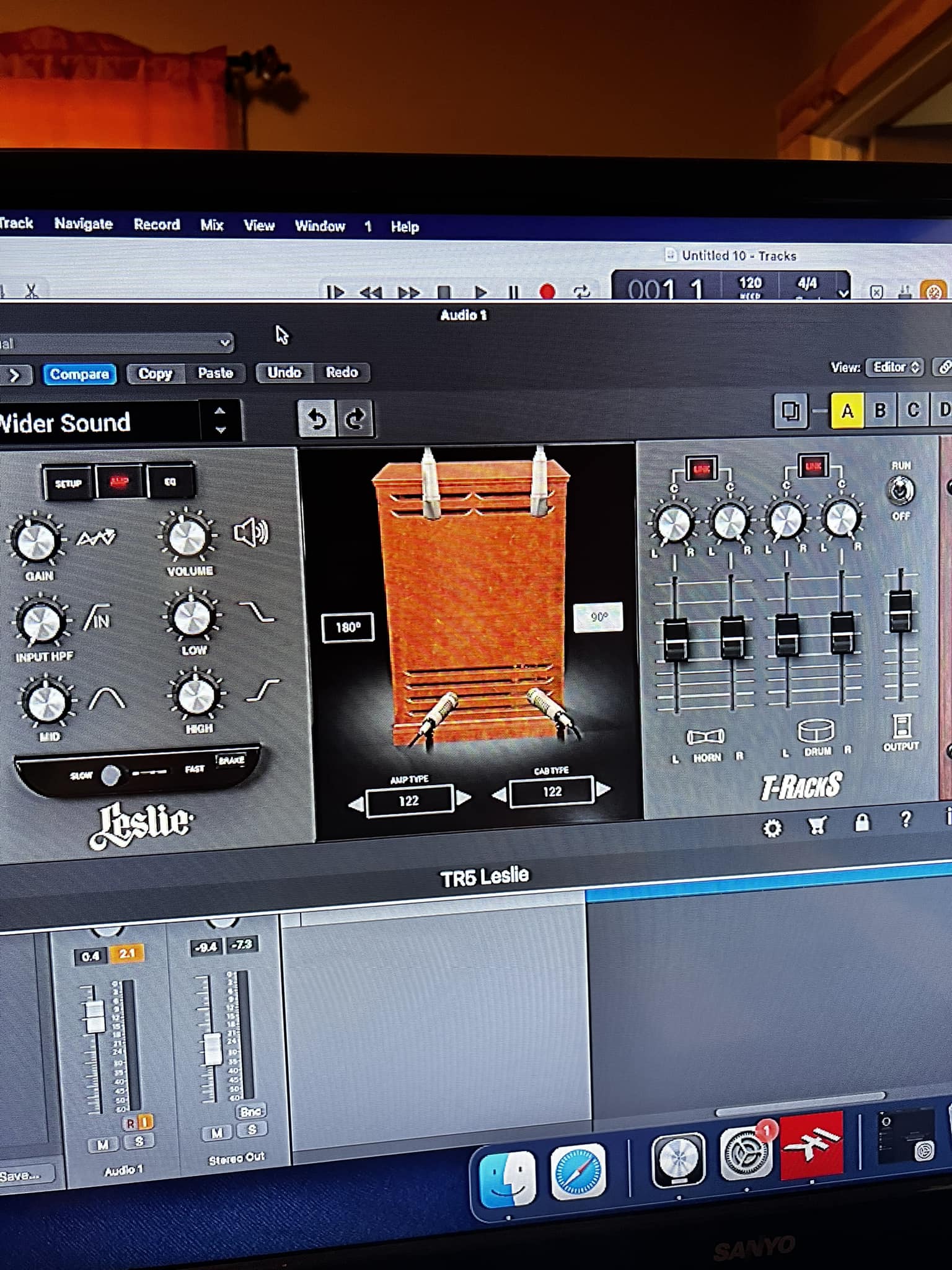This screenshot has height=1270, width=952.
Task: Click the Redo button
Action: [342, 372]
